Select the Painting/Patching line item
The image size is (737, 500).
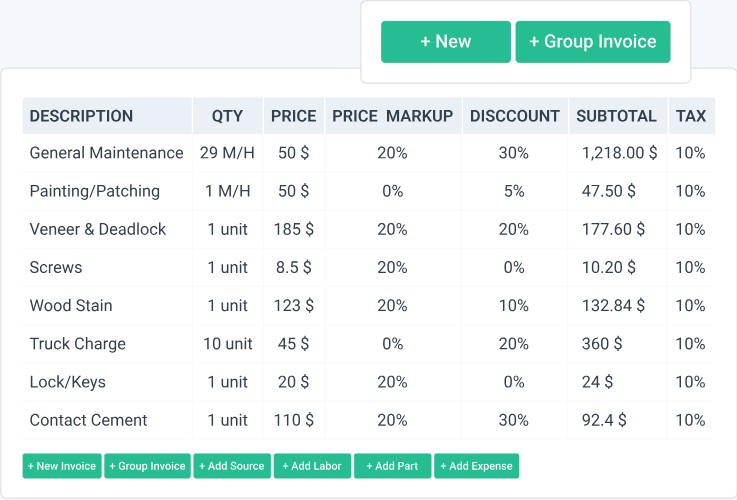click(94, 191)
